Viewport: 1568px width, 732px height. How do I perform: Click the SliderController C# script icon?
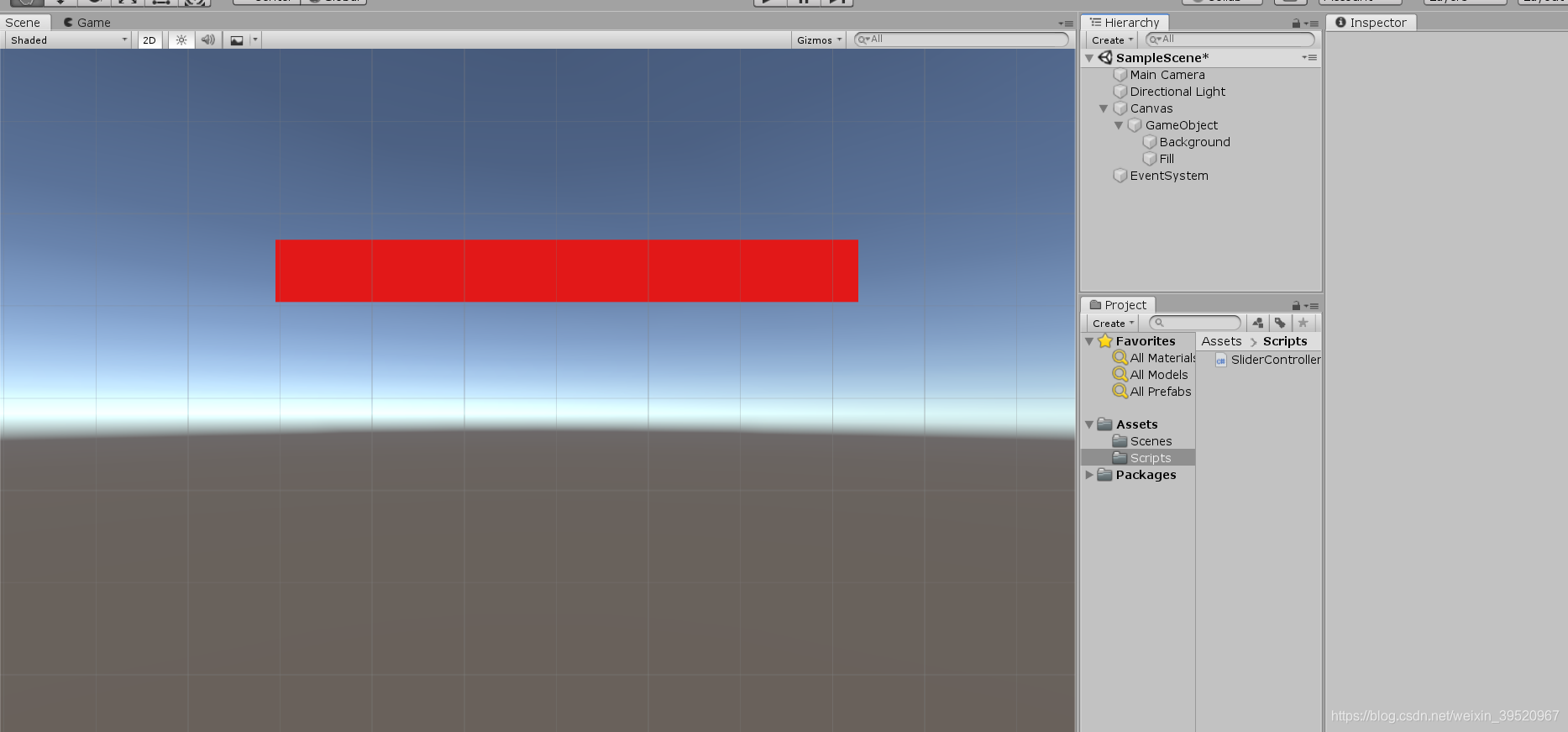(x=1221, y=360)
